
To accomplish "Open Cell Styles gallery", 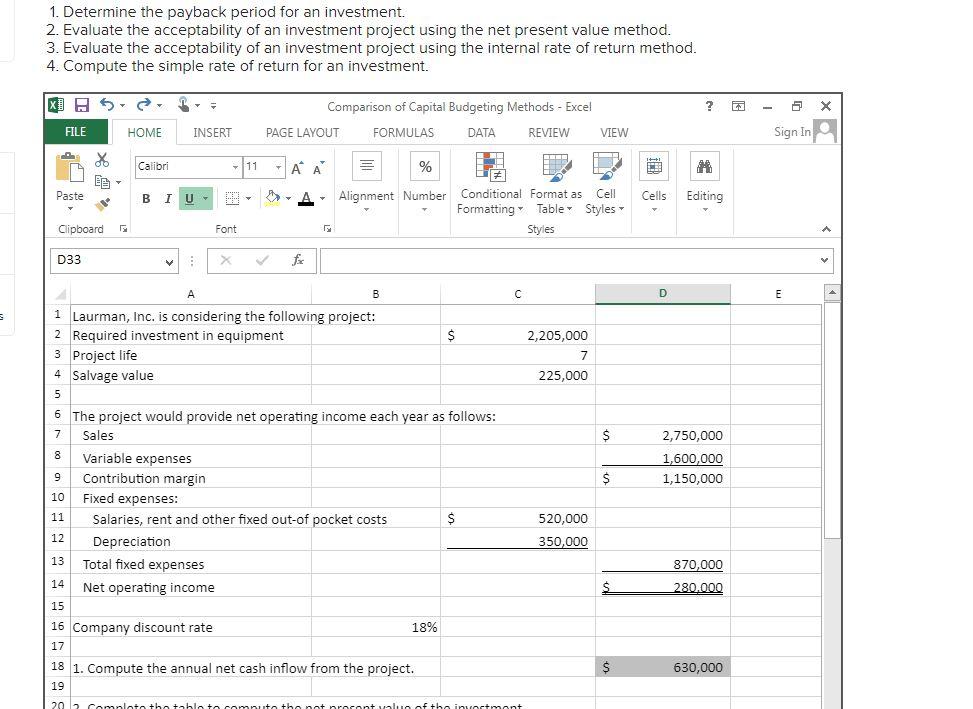I will point(606,184).
